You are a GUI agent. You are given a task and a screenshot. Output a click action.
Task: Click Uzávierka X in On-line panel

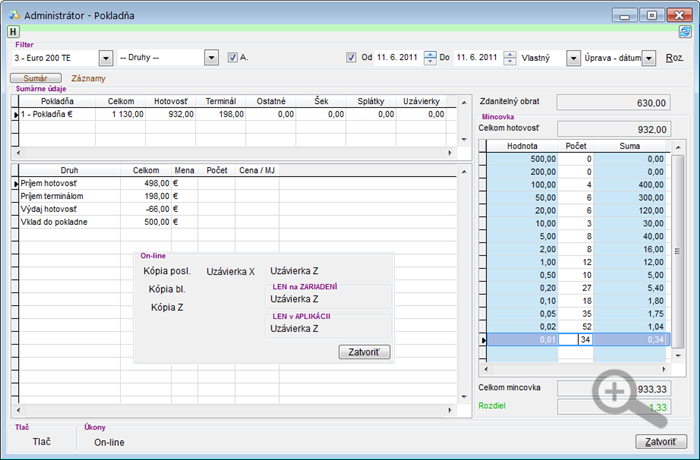click(230, 272)
